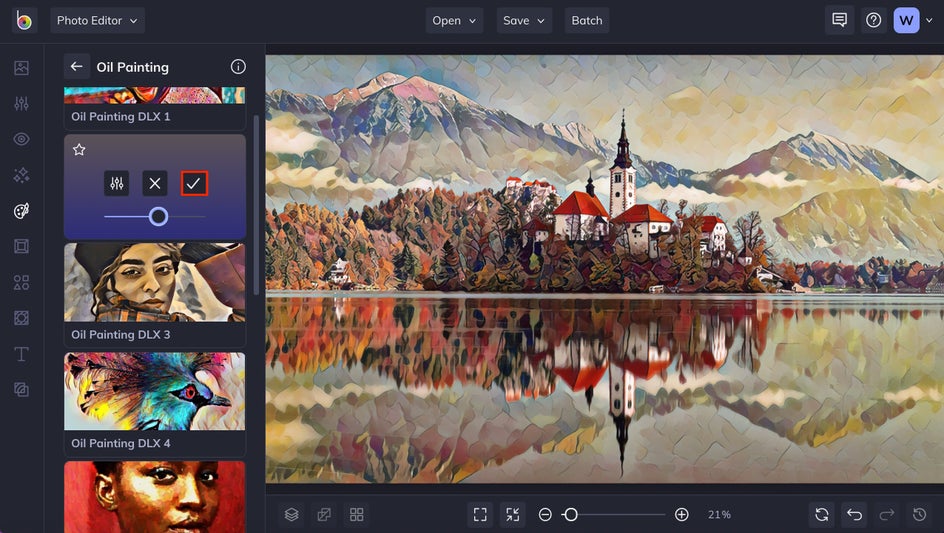Click the Oil Painting DLX 1 label
This screenshot has height=533, width=944.
[x=120, y=116]
